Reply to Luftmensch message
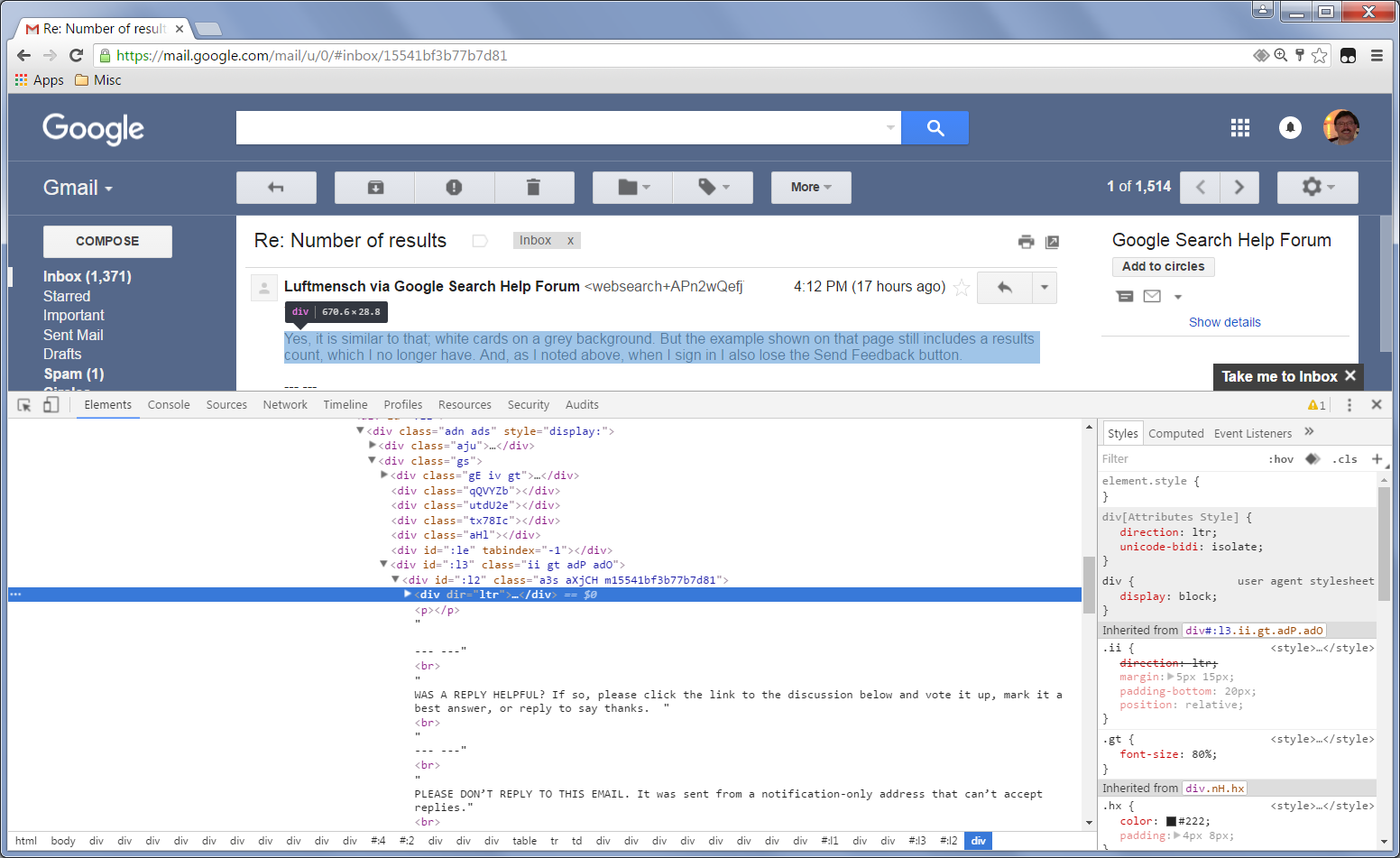The height and width of the screenshot is (858, 1400). tap(1004, 287)
